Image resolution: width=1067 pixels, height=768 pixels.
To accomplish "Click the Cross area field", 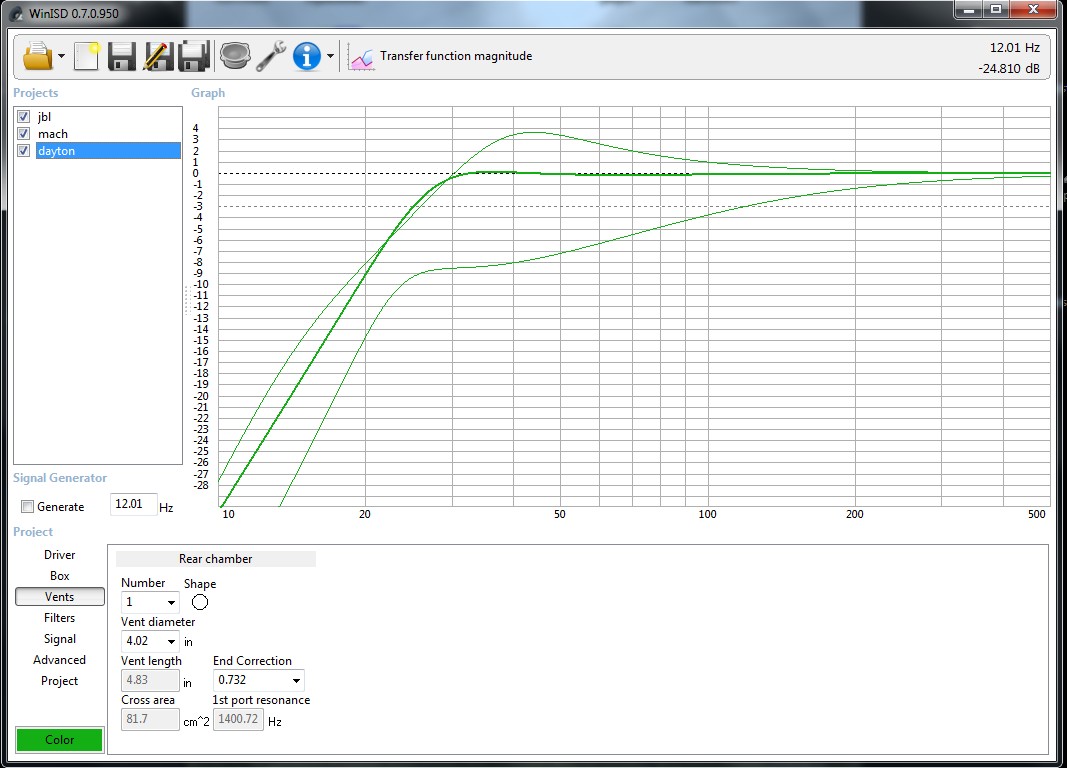I will (150, 719).
